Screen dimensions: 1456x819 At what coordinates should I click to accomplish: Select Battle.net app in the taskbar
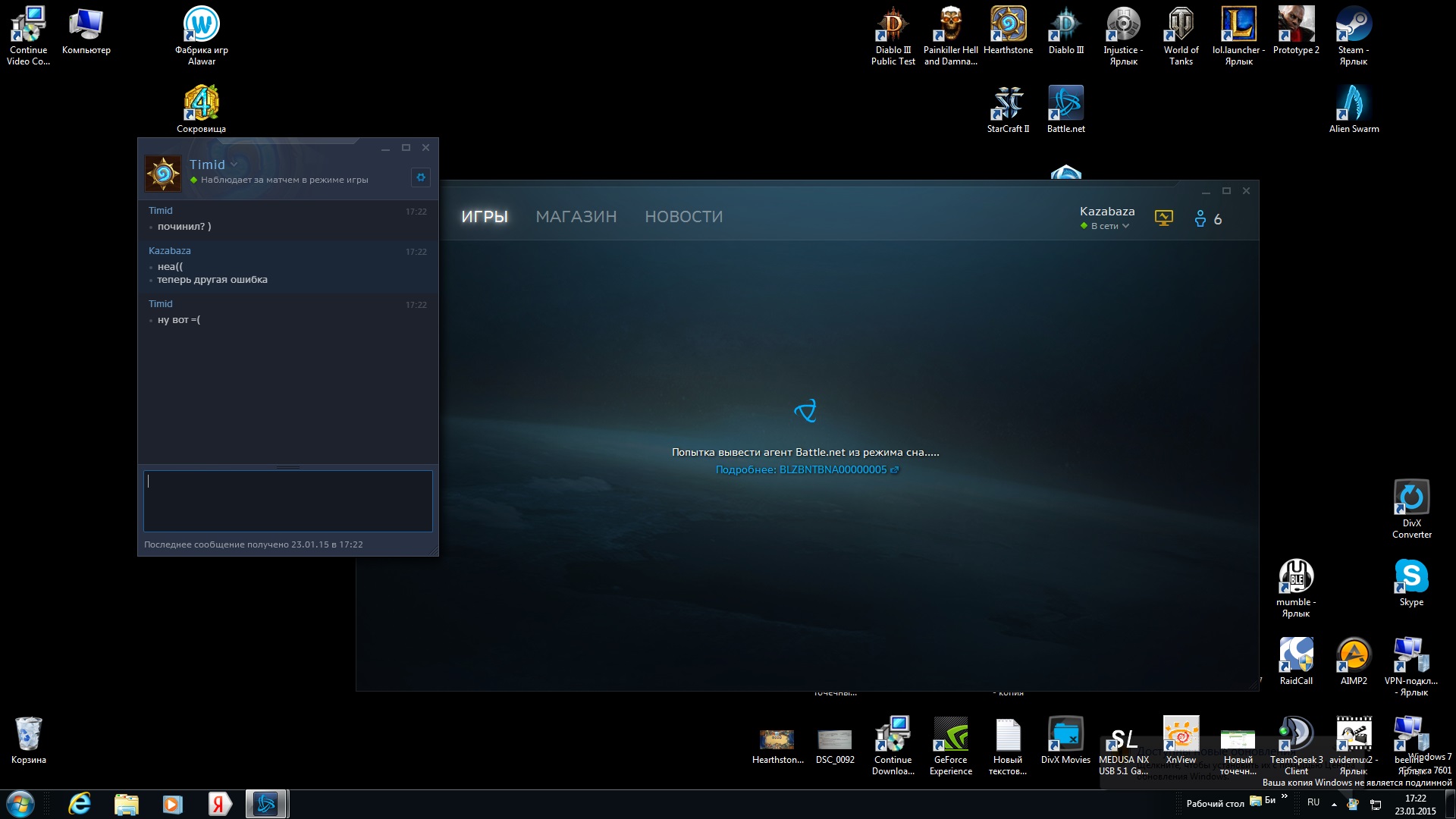(x=266, y=804)
